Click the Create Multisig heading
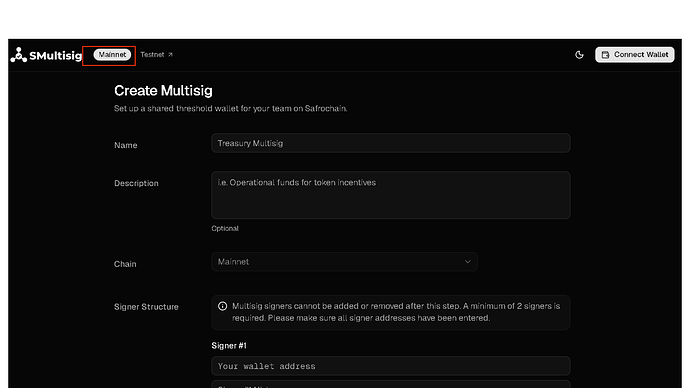 click(x=163, y=91)
